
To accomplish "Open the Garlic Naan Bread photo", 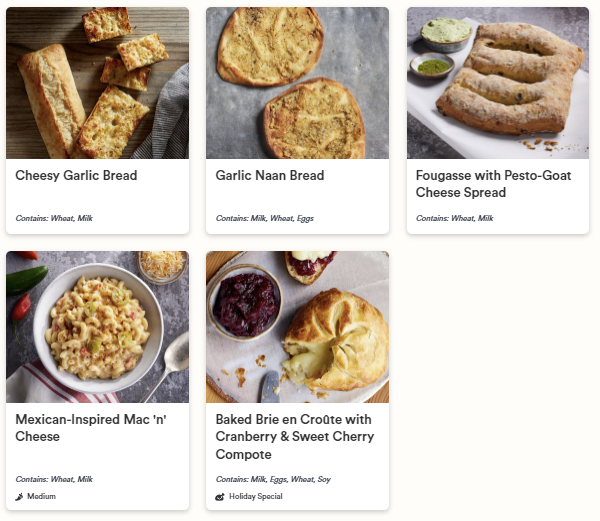I will click(x=297, y=83).
